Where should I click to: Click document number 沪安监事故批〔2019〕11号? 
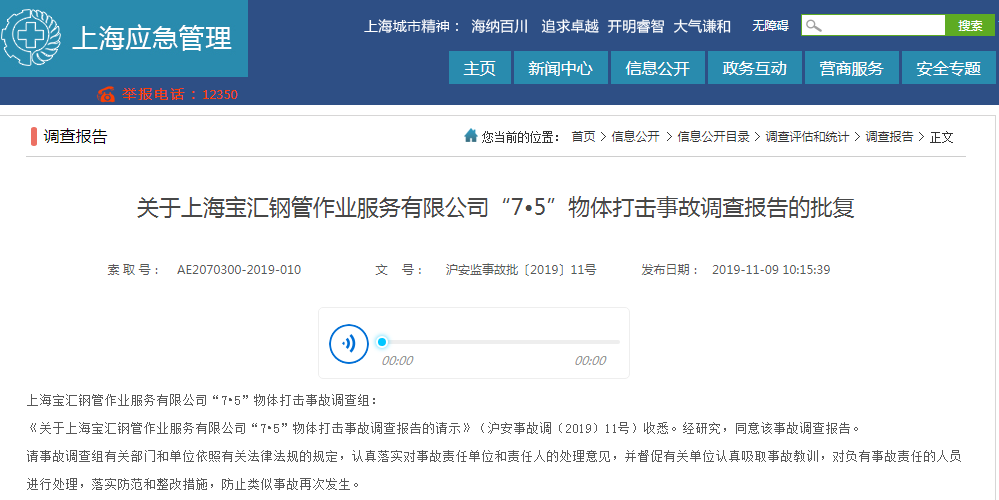(x=521, y=269)
